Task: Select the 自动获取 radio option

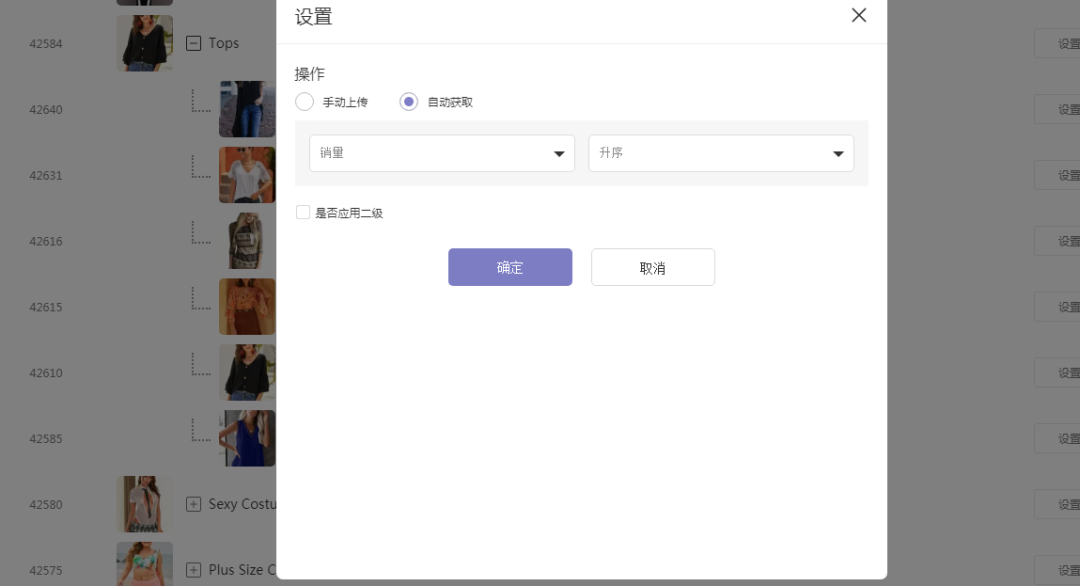Action: 408,102
